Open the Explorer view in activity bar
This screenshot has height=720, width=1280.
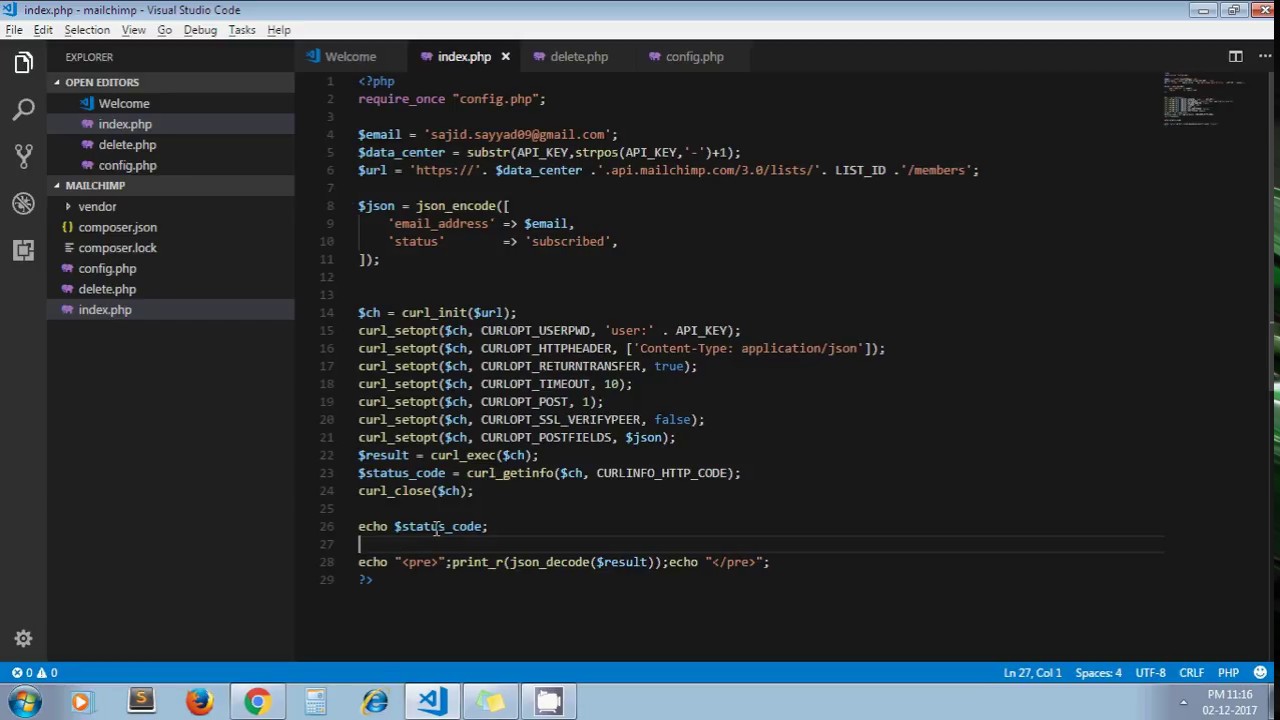(23, 63)
